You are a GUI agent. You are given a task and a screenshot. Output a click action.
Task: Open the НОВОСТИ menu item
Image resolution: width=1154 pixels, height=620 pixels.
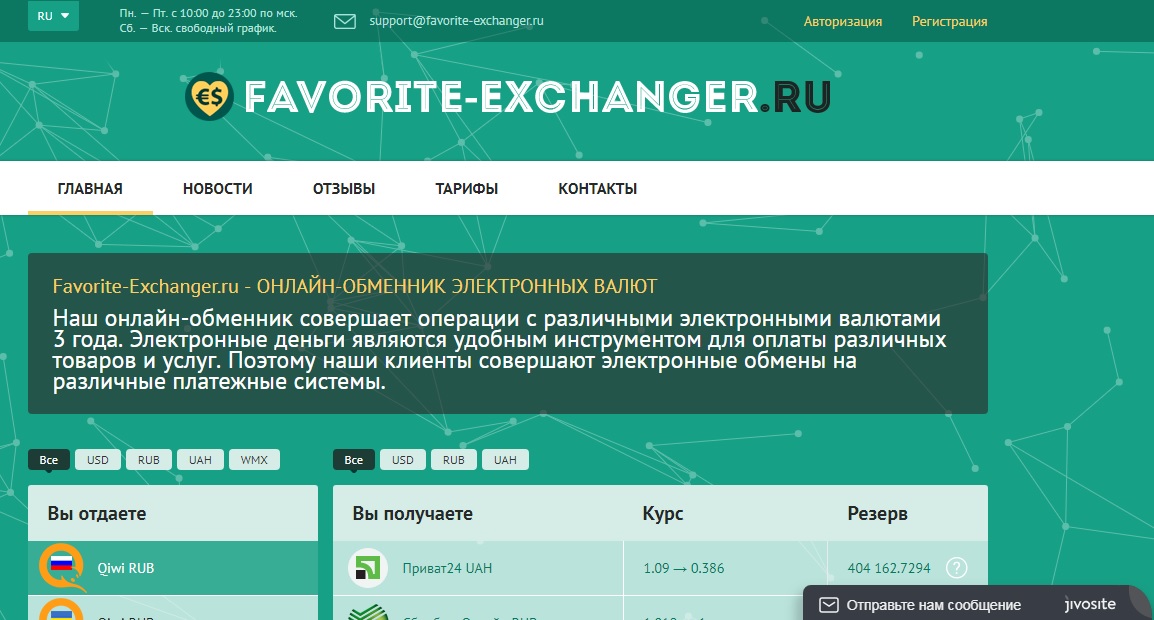pos(218,189)
